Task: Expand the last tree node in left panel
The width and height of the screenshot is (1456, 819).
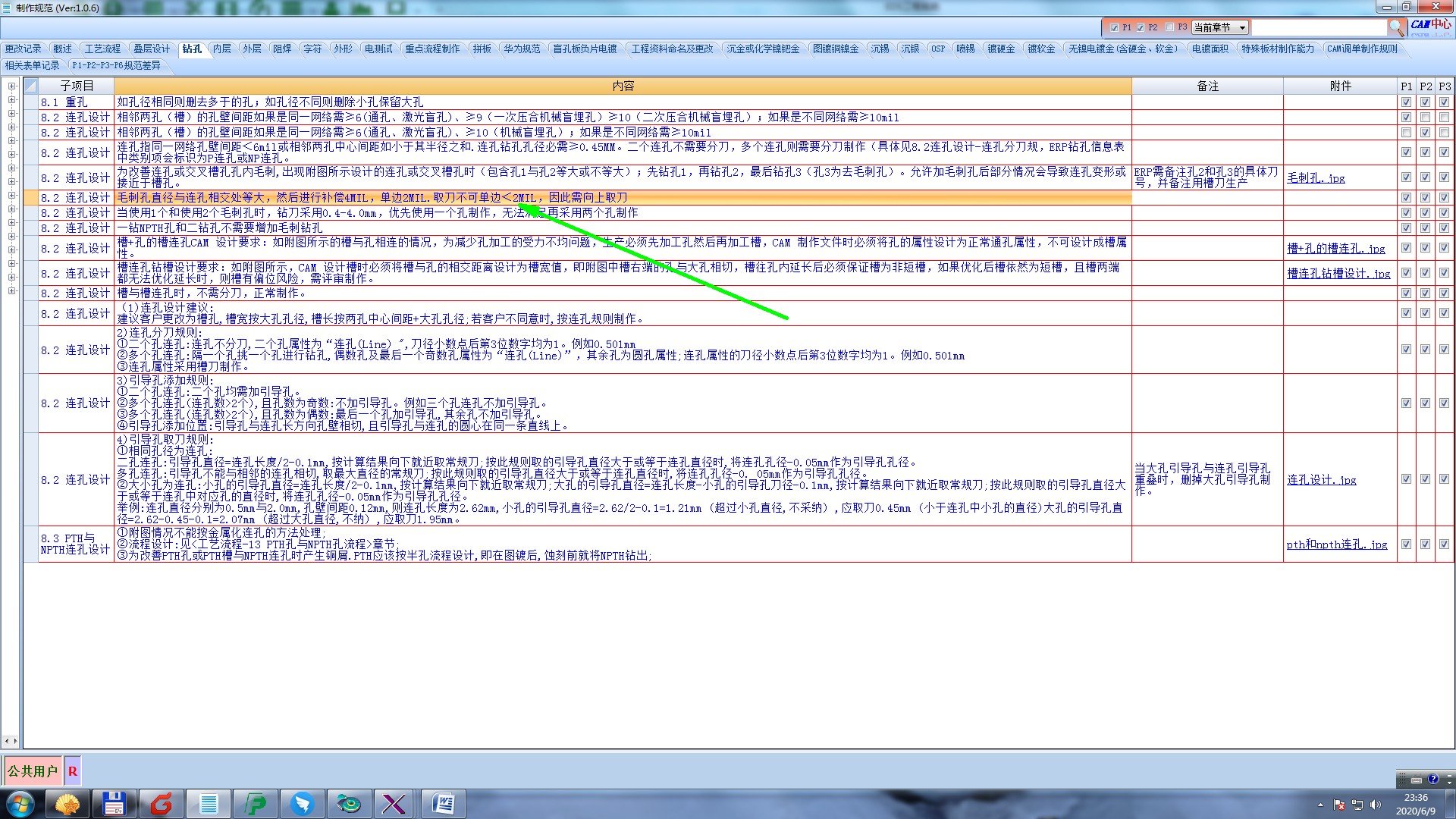Action: click(x=11, y=291)
